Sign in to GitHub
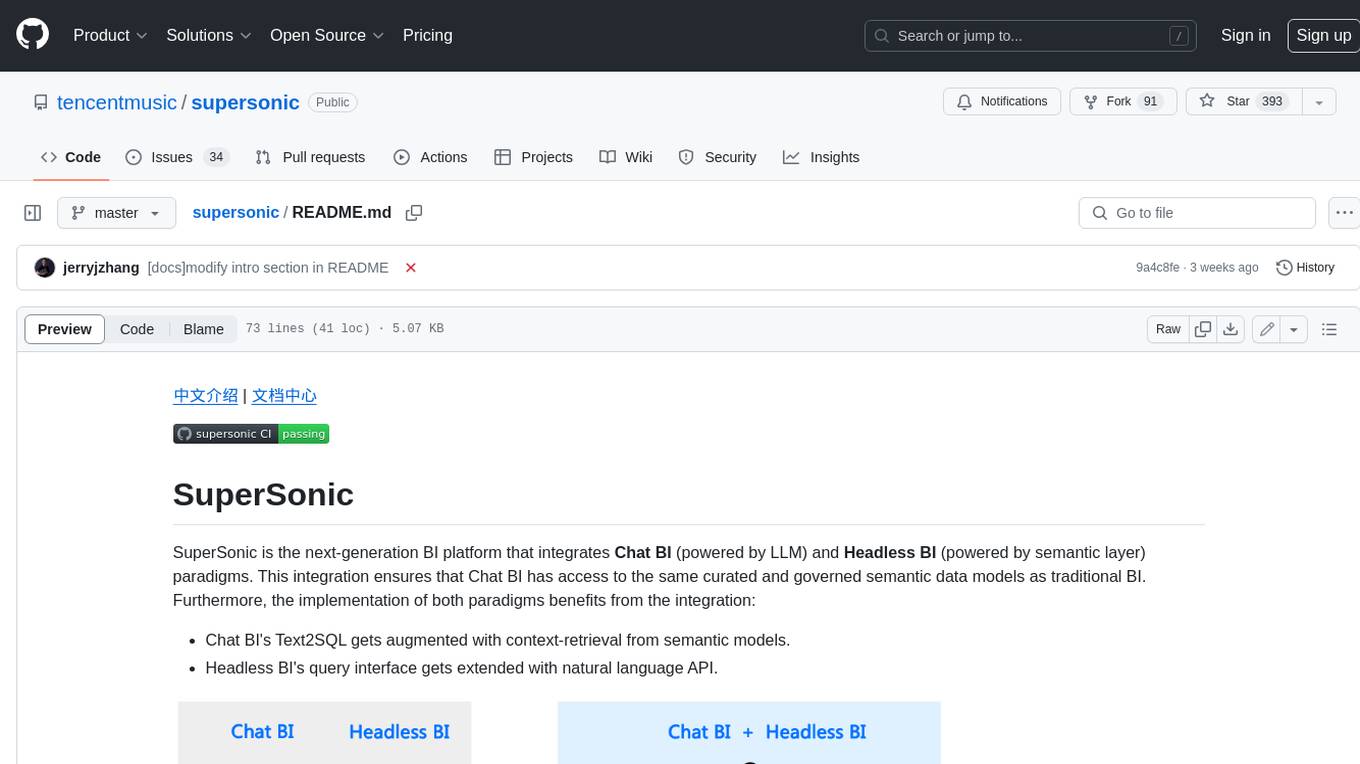 [1245, 35]
